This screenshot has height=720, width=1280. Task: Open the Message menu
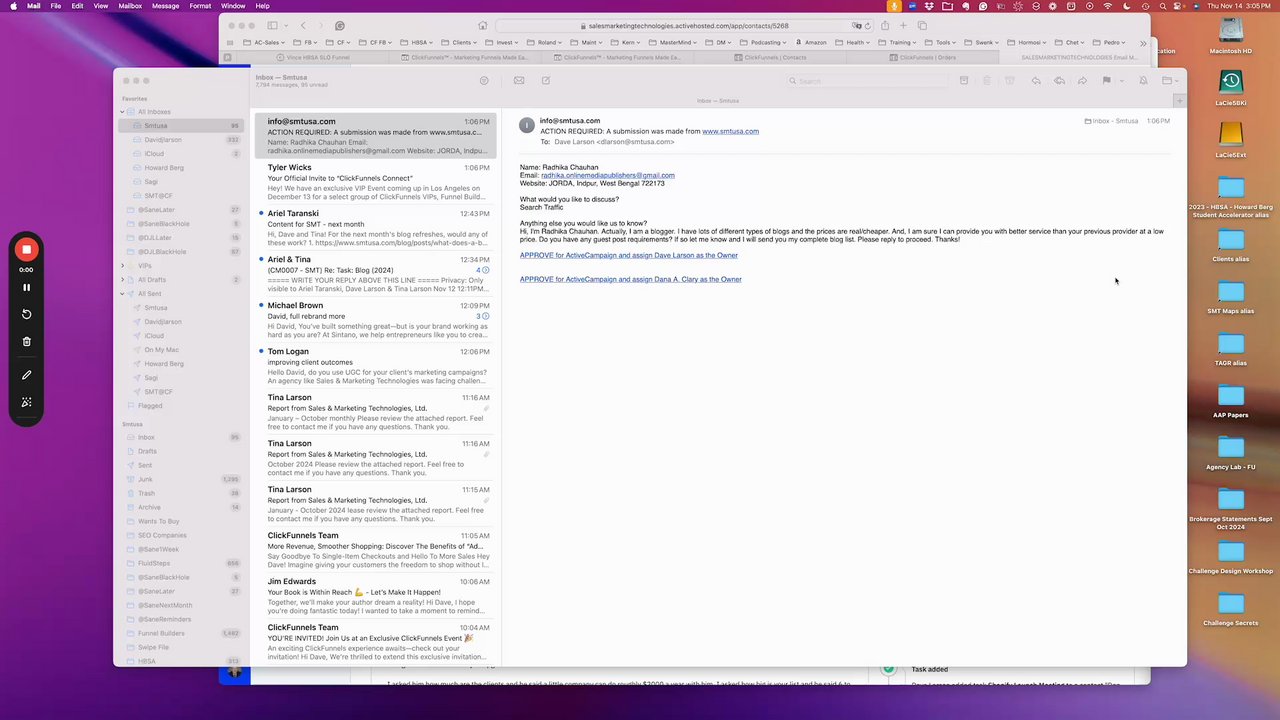point(165,6)
